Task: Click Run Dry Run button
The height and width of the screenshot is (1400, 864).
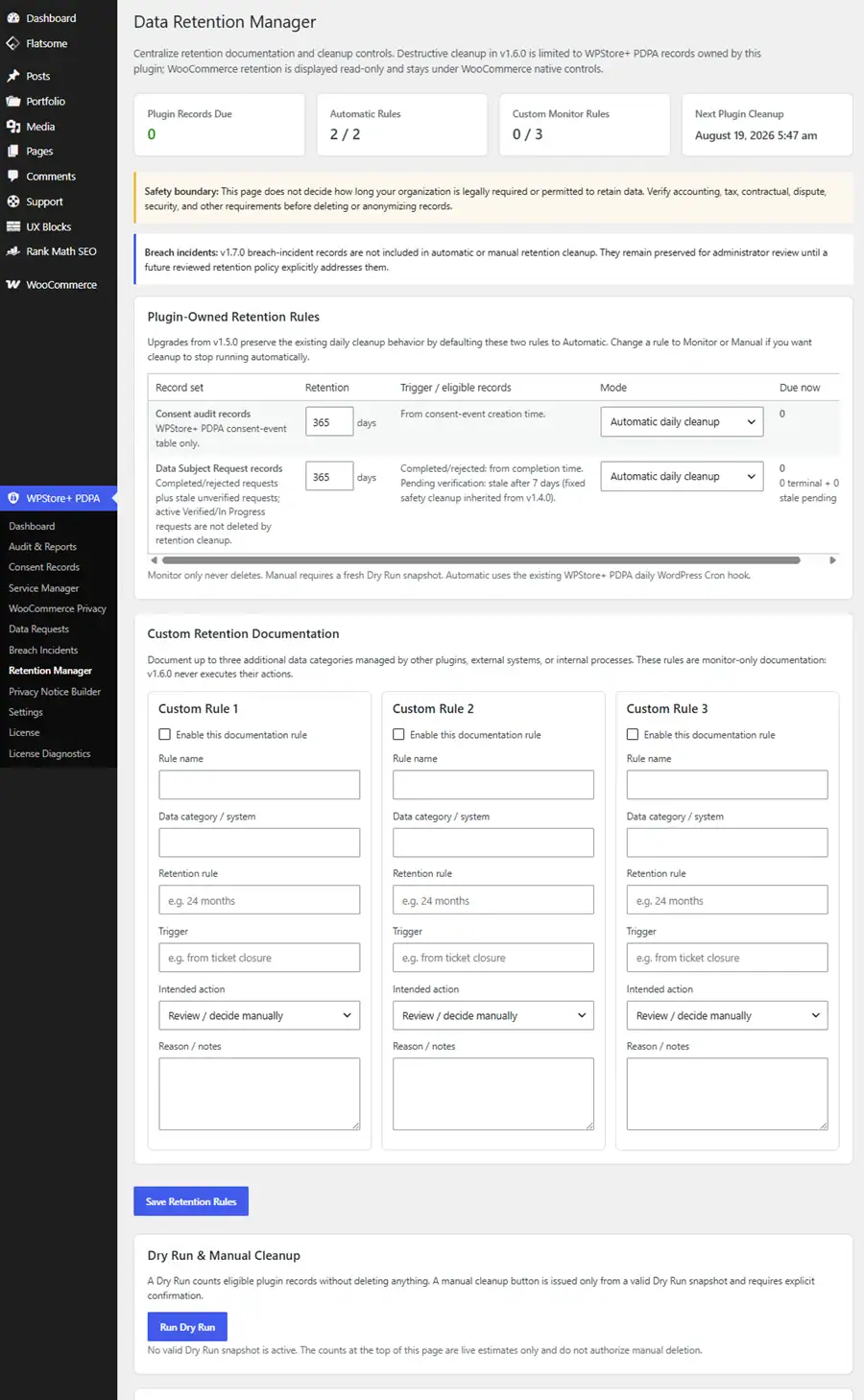Action: coord(187,1327)
